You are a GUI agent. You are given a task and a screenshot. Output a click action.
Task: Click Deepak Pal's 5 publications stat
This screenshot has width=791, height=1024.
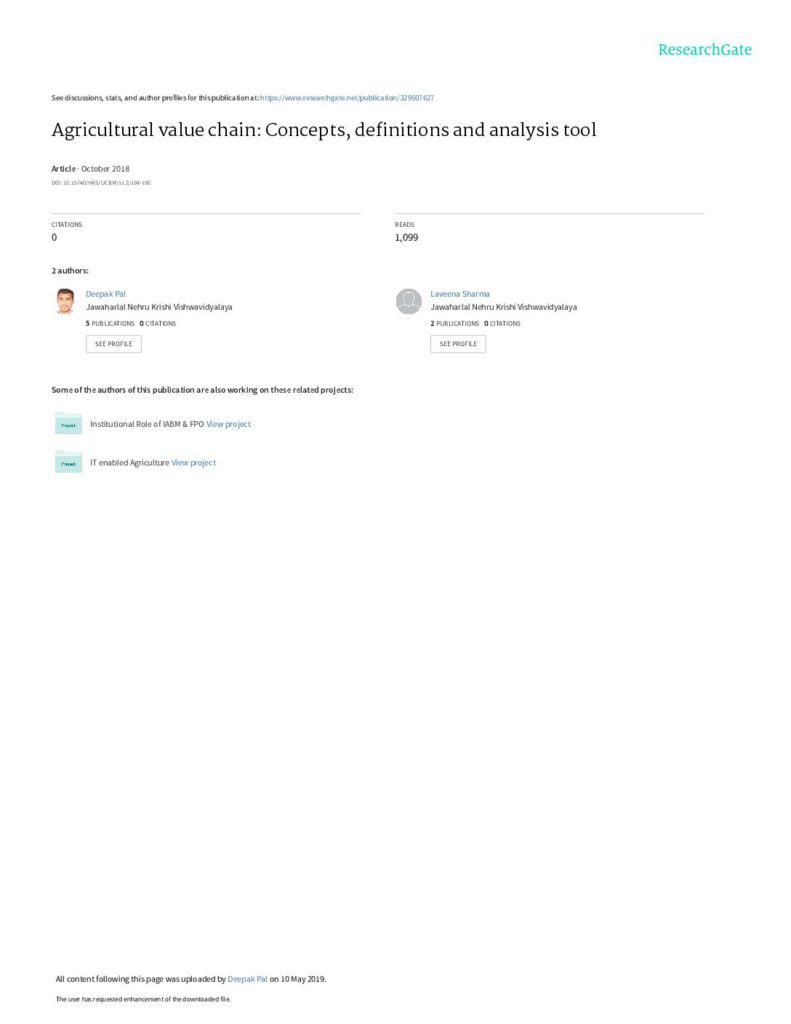click(110, 324)
